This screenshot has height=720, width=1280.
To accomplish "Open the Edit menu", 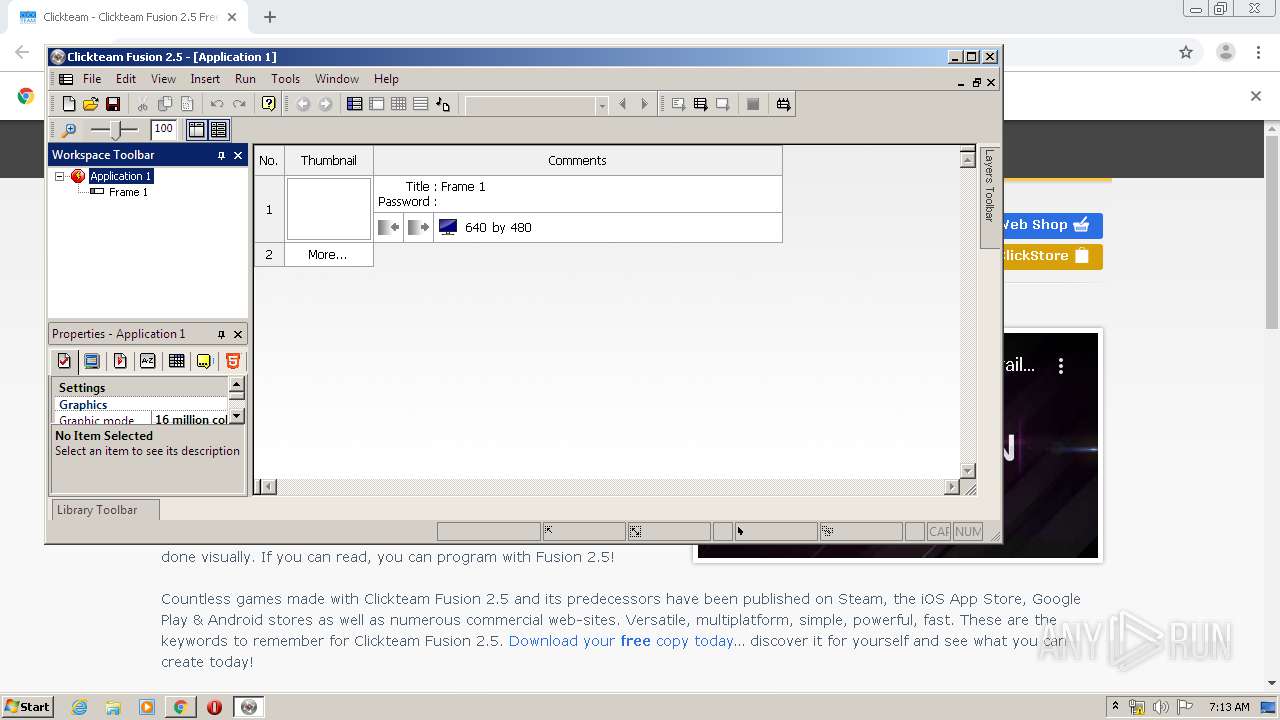I will [126, 79].
